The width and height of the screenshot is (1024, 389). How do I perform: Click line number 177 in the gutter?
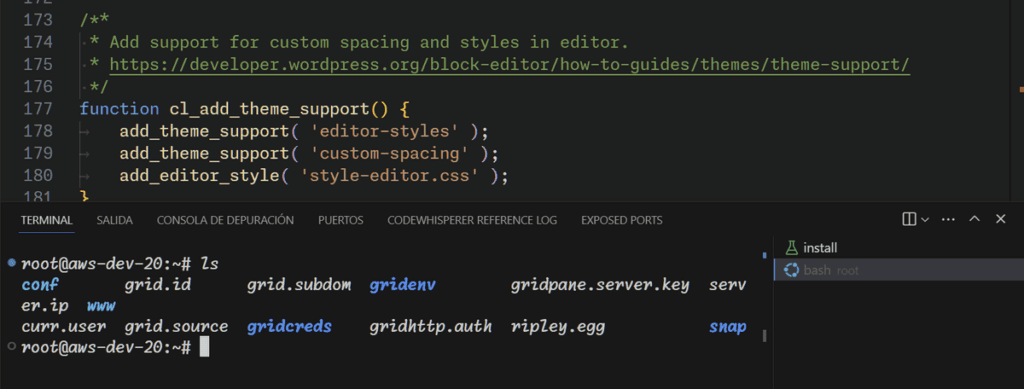click(x=37, y=108)
